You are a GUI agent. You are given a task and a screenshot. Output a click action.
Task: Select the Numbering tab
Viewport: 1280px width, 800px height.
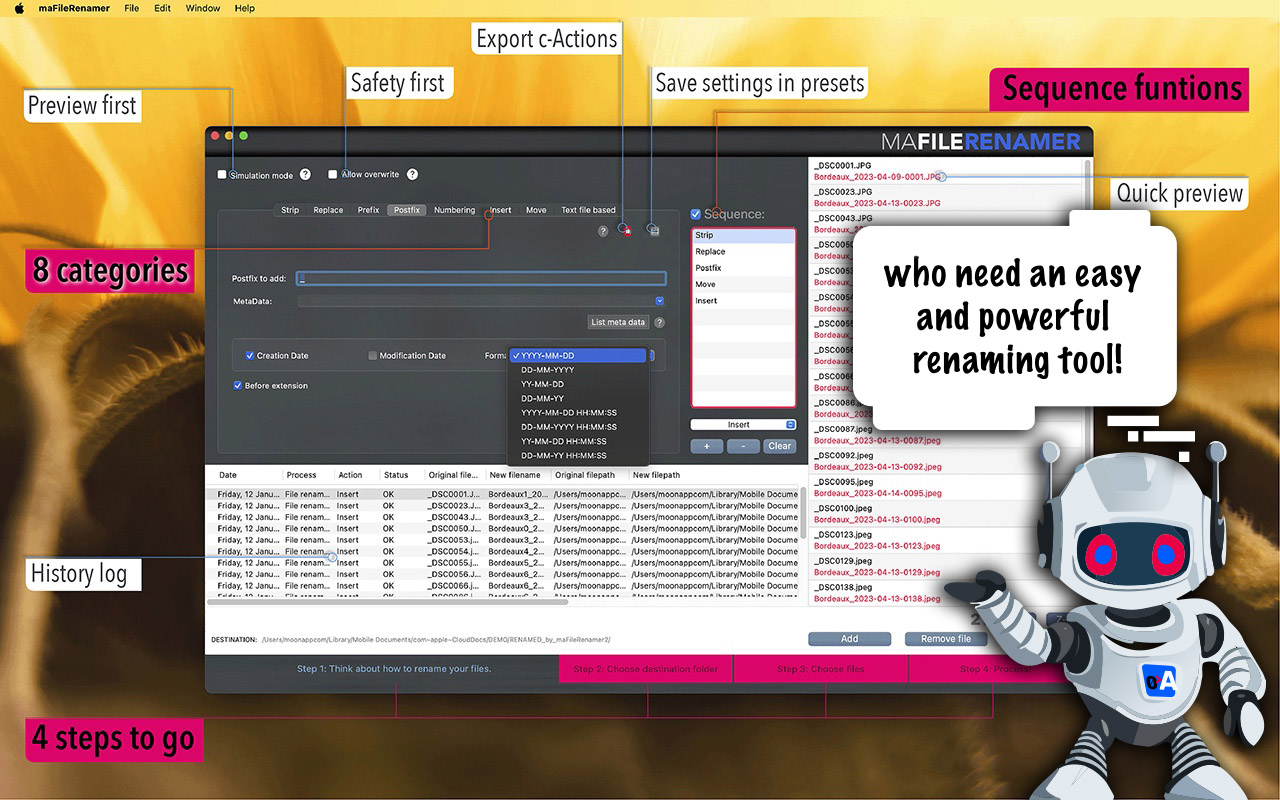click(x=455, y=210)
